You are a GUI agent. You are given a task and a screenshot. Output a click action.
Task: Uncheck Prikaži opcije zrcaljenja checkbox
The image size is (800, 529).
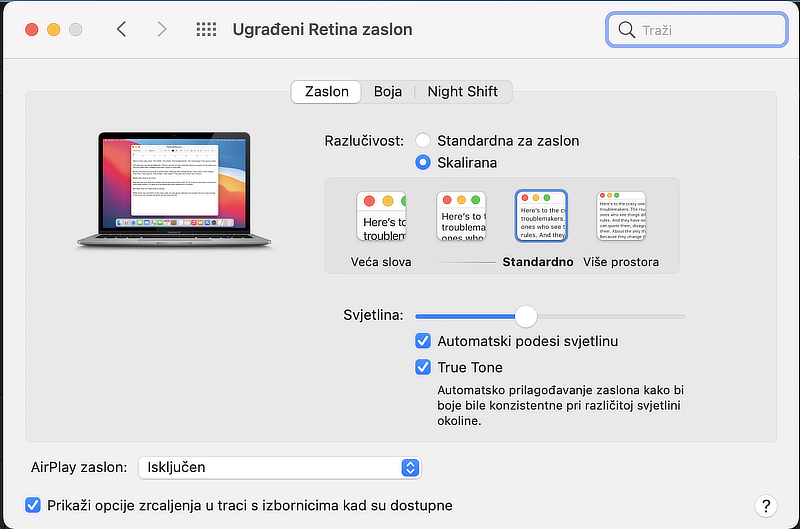[x=33, y=505]
